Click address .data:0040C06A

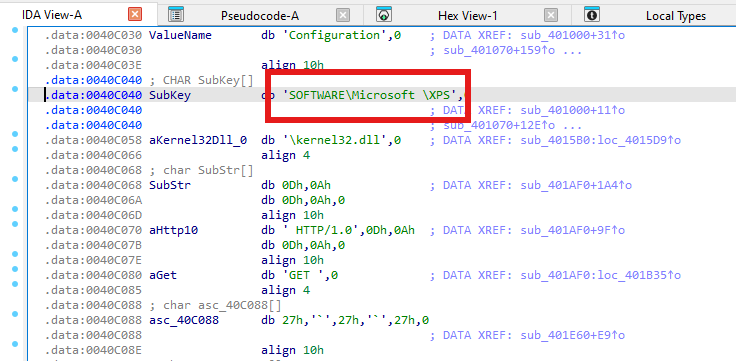93,200
